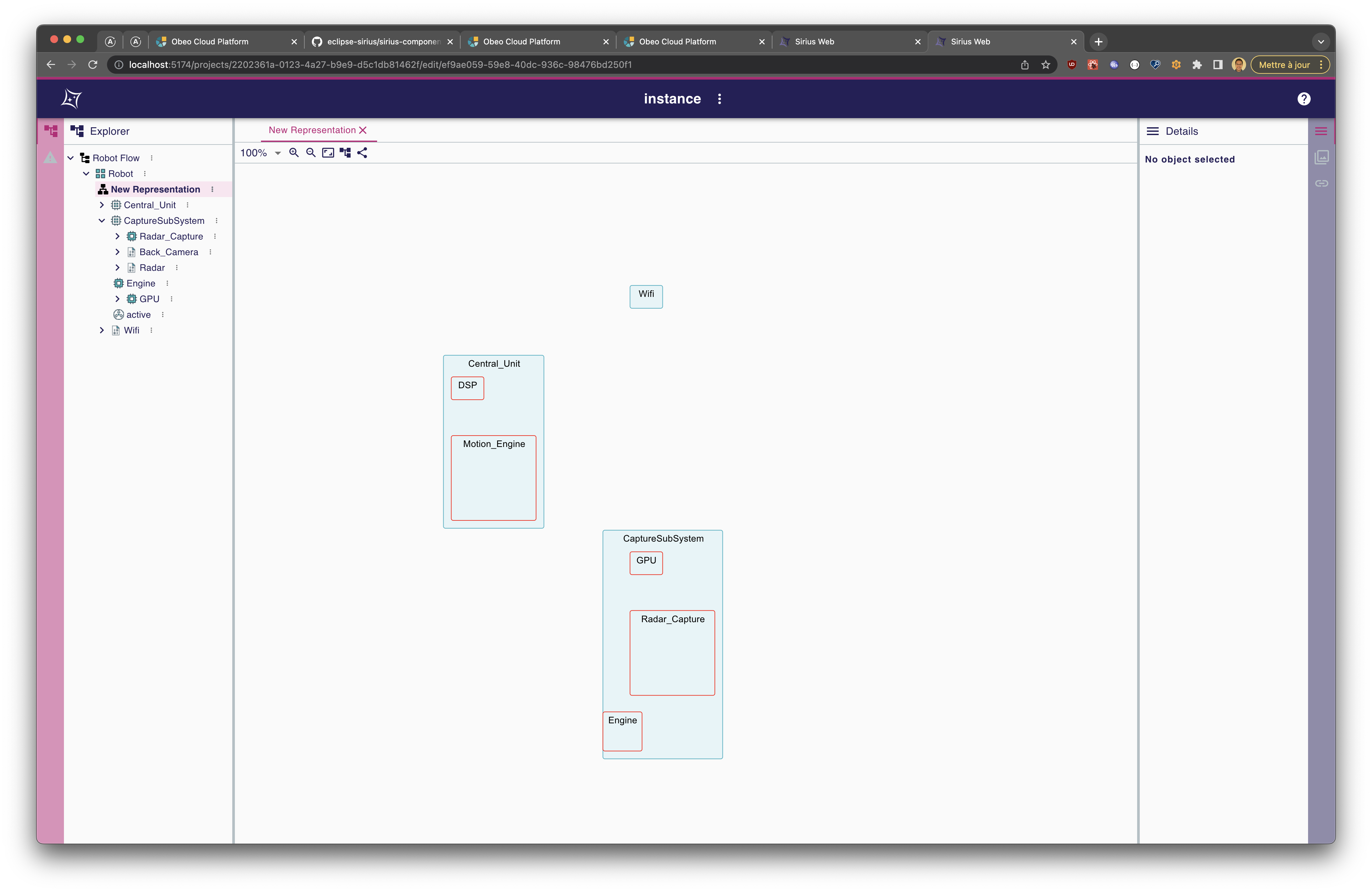Click the zoom out magnifier icon
The height and width of the screenshot is (892, 1372).
point(311,153)
